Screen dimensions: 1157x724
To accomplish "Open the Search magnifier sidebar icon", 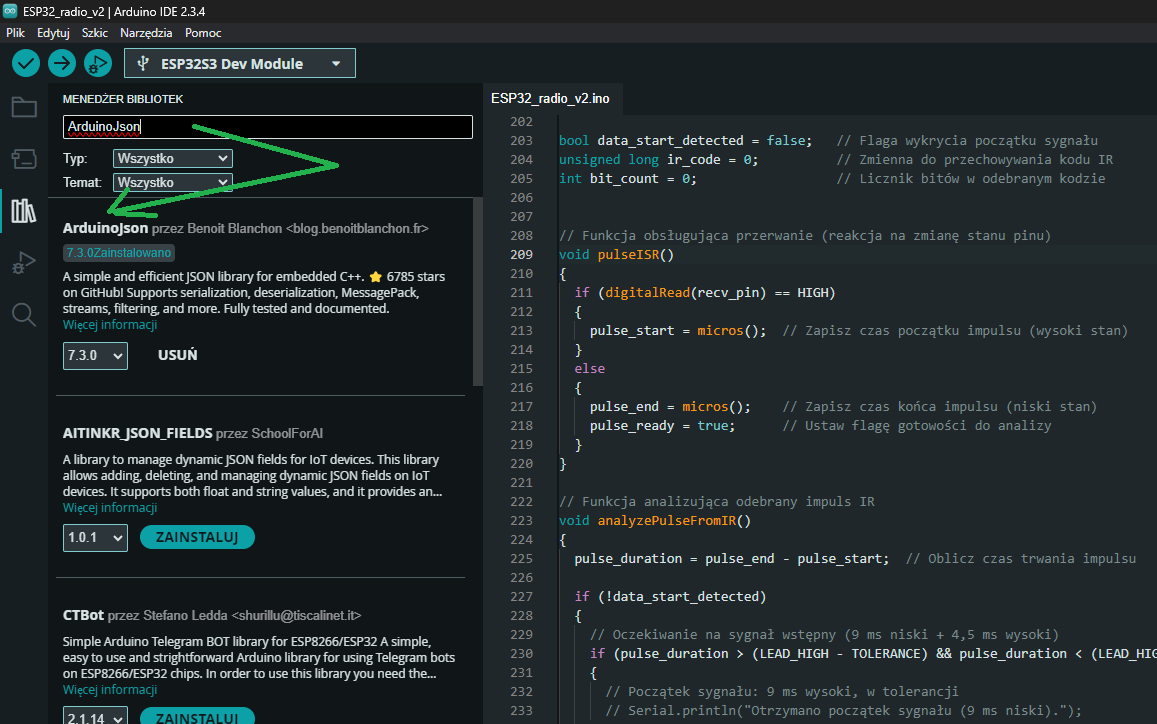I will [x=24, y=314].
